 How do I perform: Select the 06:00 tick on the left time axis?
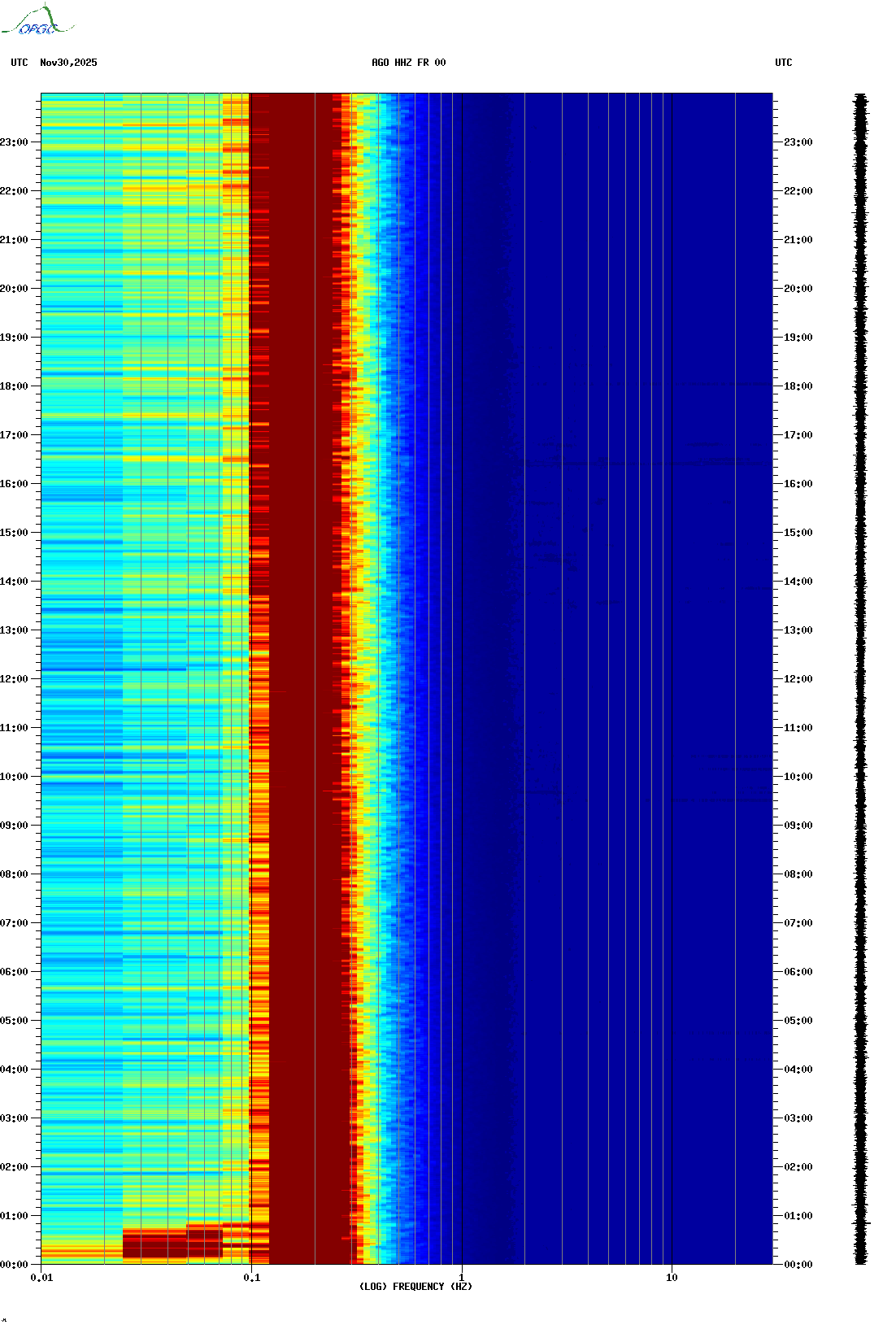coord(14,972)
